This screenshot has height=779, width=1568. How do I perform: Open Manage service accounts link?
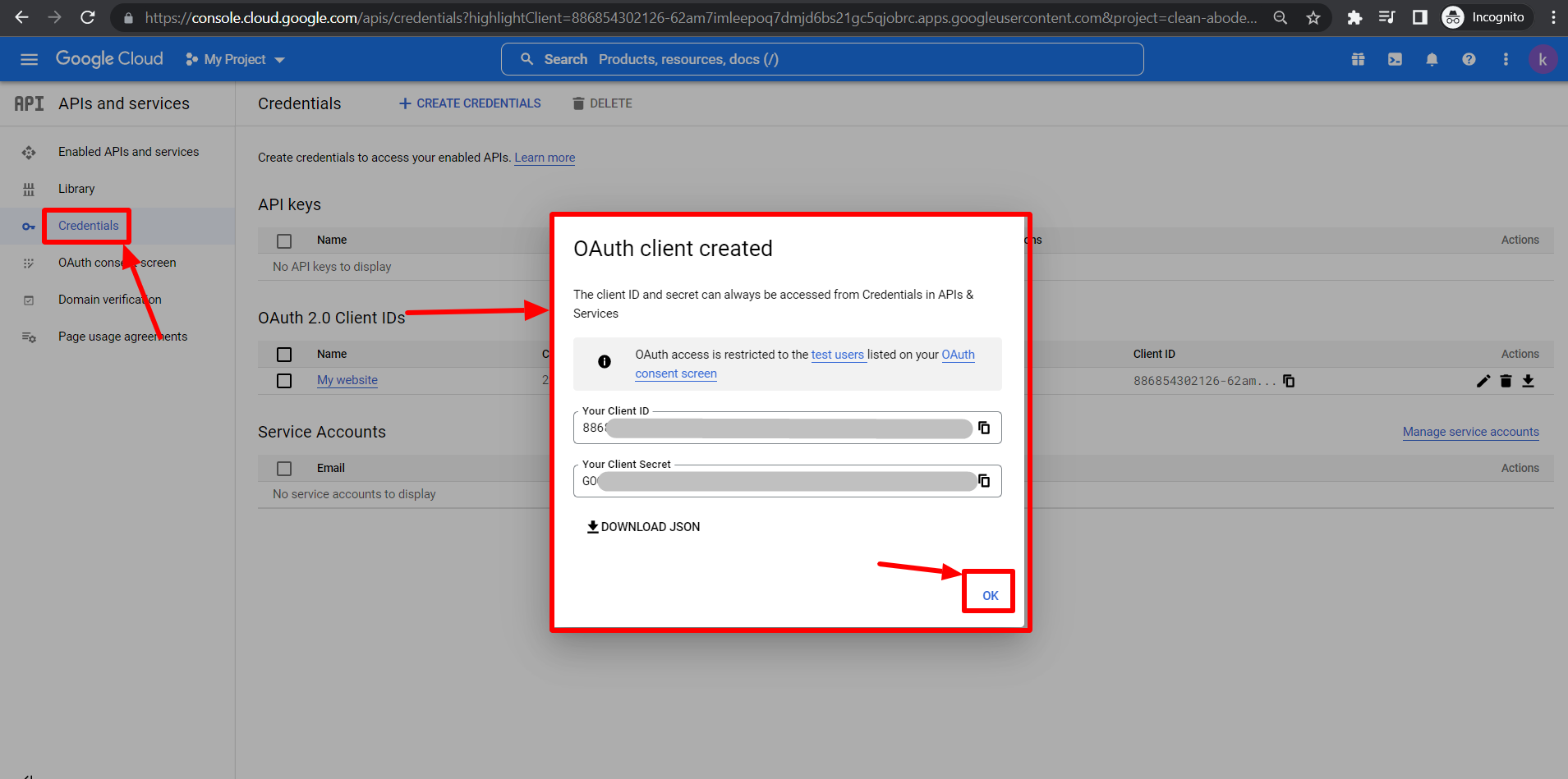tap(1470, 432)
